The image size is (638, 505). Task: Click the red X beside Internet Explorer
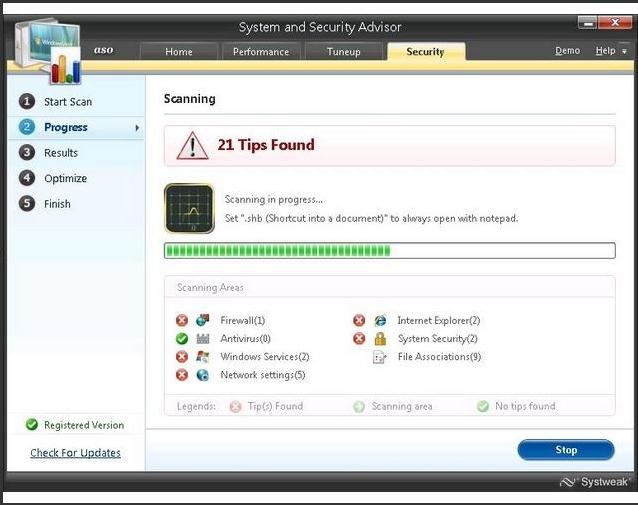[x=359, y=321]
